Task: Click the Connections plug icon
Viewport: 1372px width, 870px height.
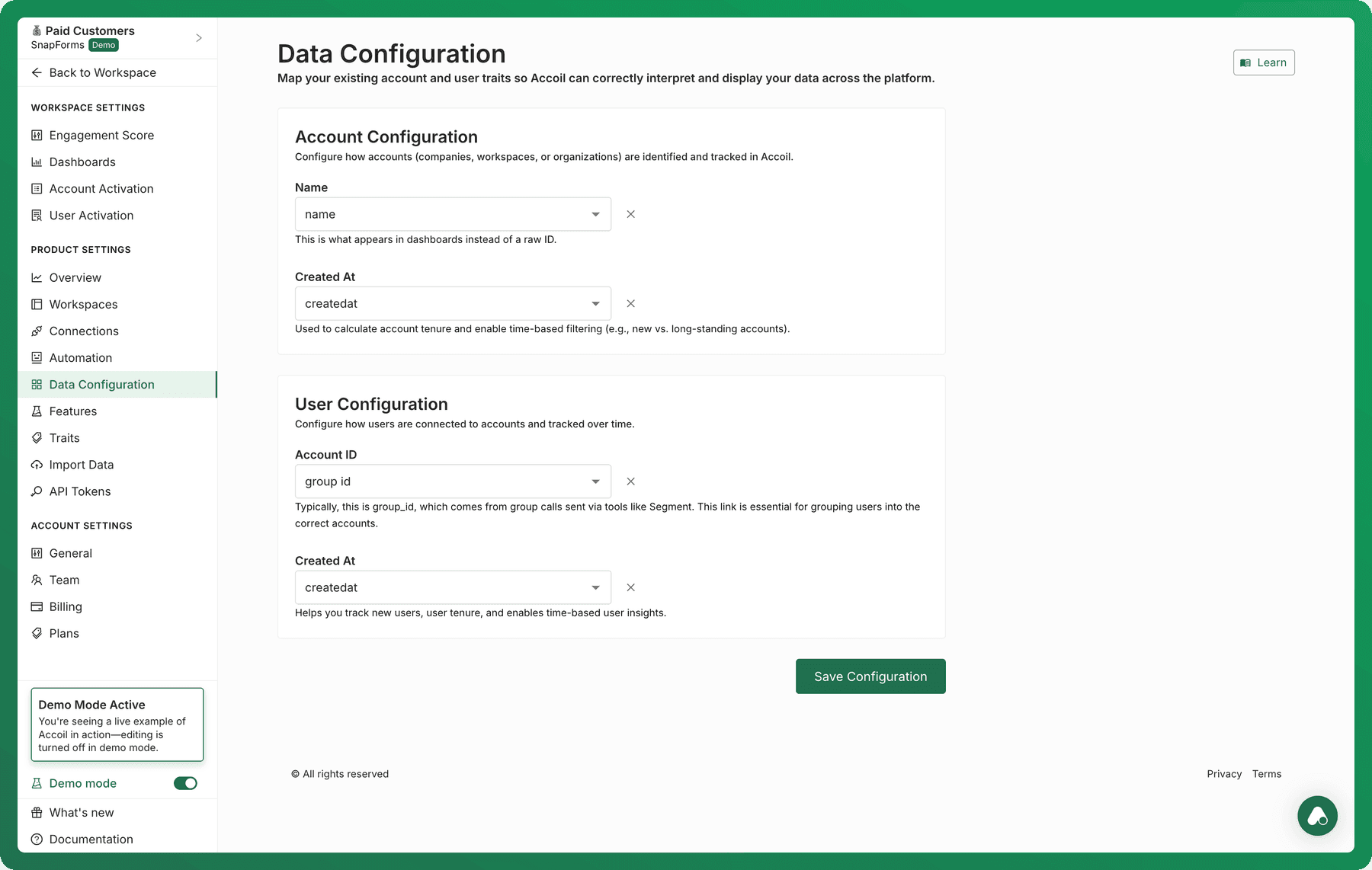Action: pyautogui.click(x=37, y=331)
